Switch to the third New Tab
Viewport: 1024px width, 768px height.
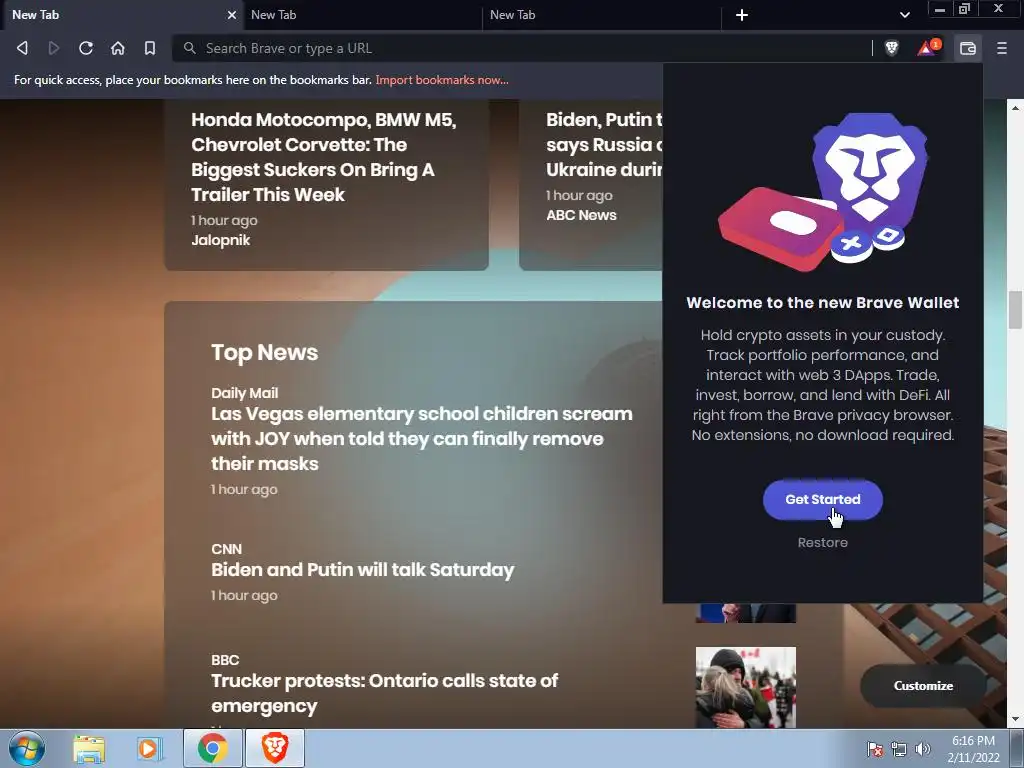point(601,15)
